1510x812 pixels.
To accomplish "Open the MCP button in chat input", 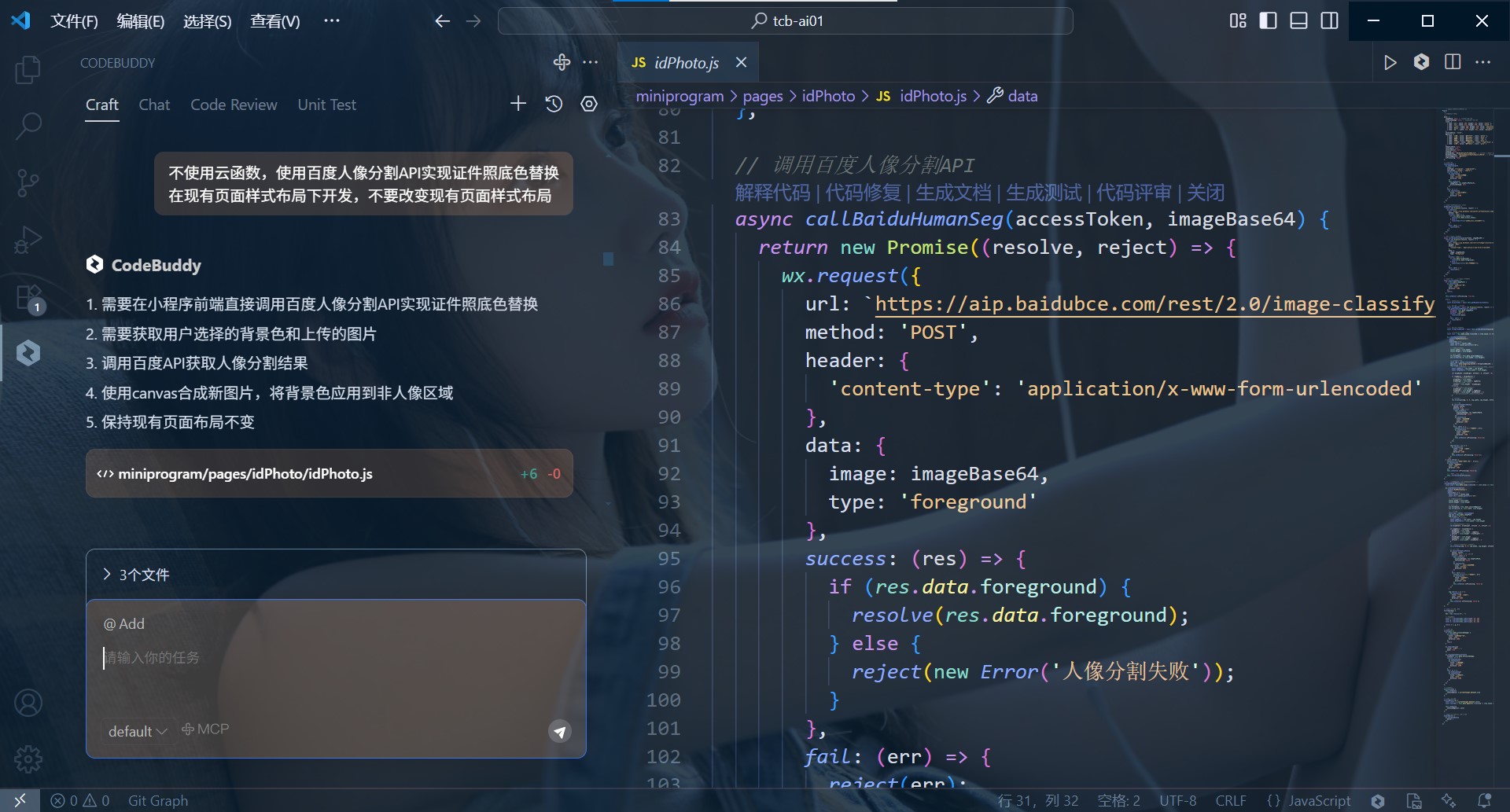I will coord(205,729).
